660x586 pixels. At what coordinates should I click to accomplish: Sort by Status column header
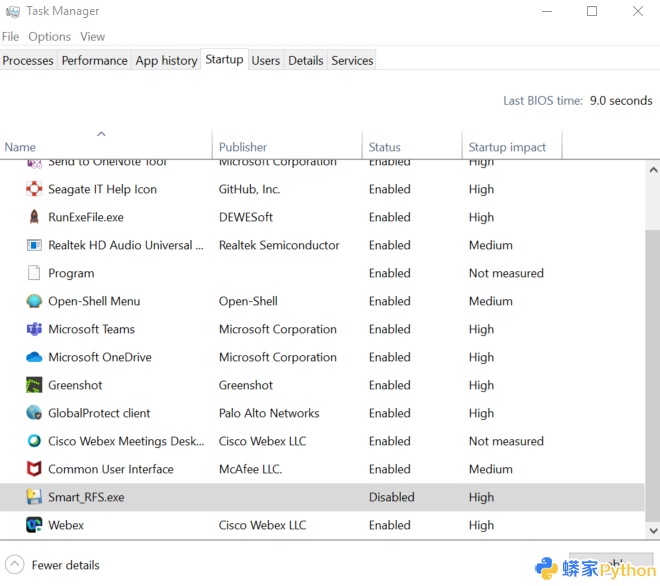[384, 147]
